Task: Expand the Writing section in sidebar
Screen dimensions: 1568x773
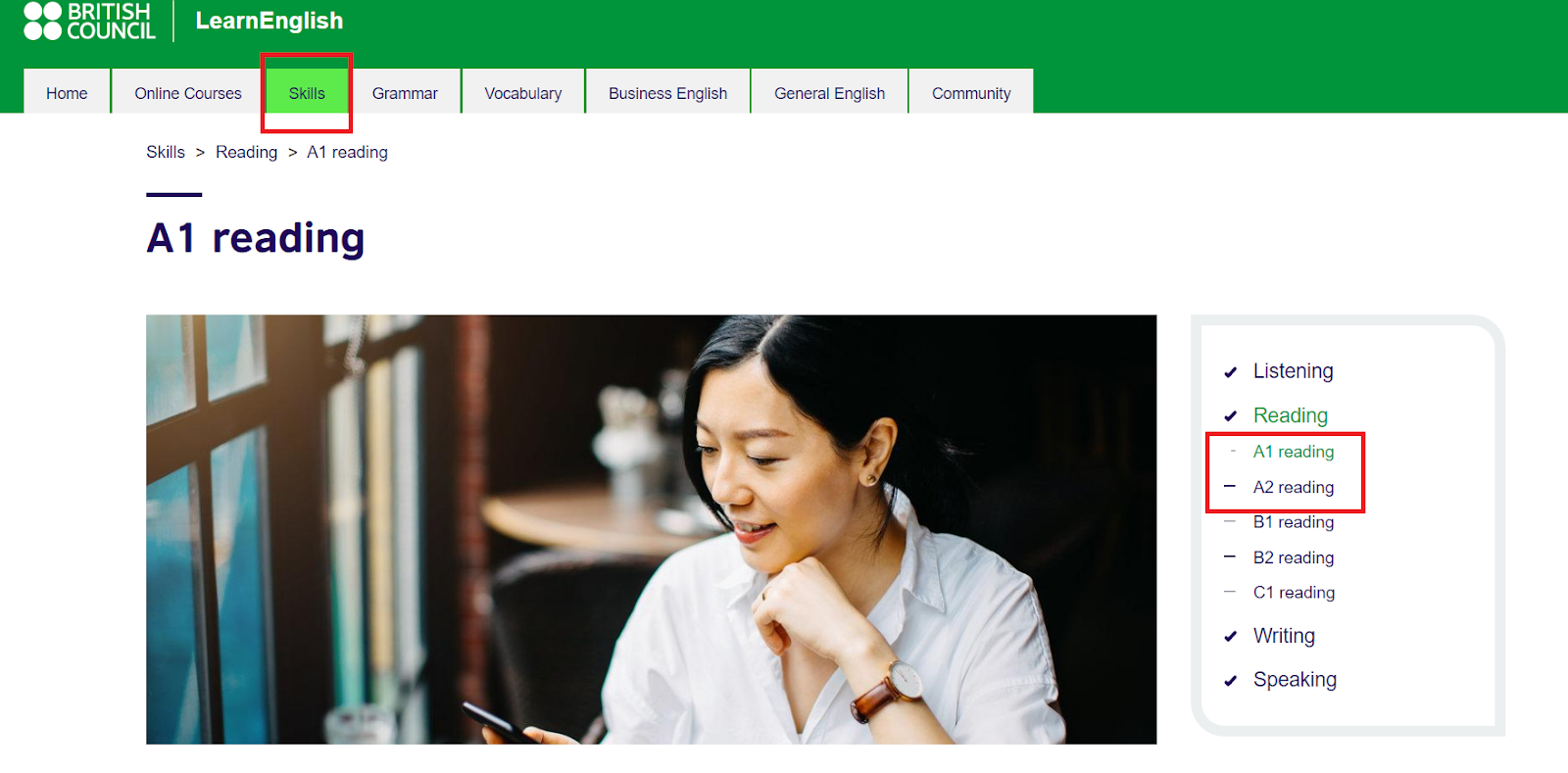Action: 1284,636
